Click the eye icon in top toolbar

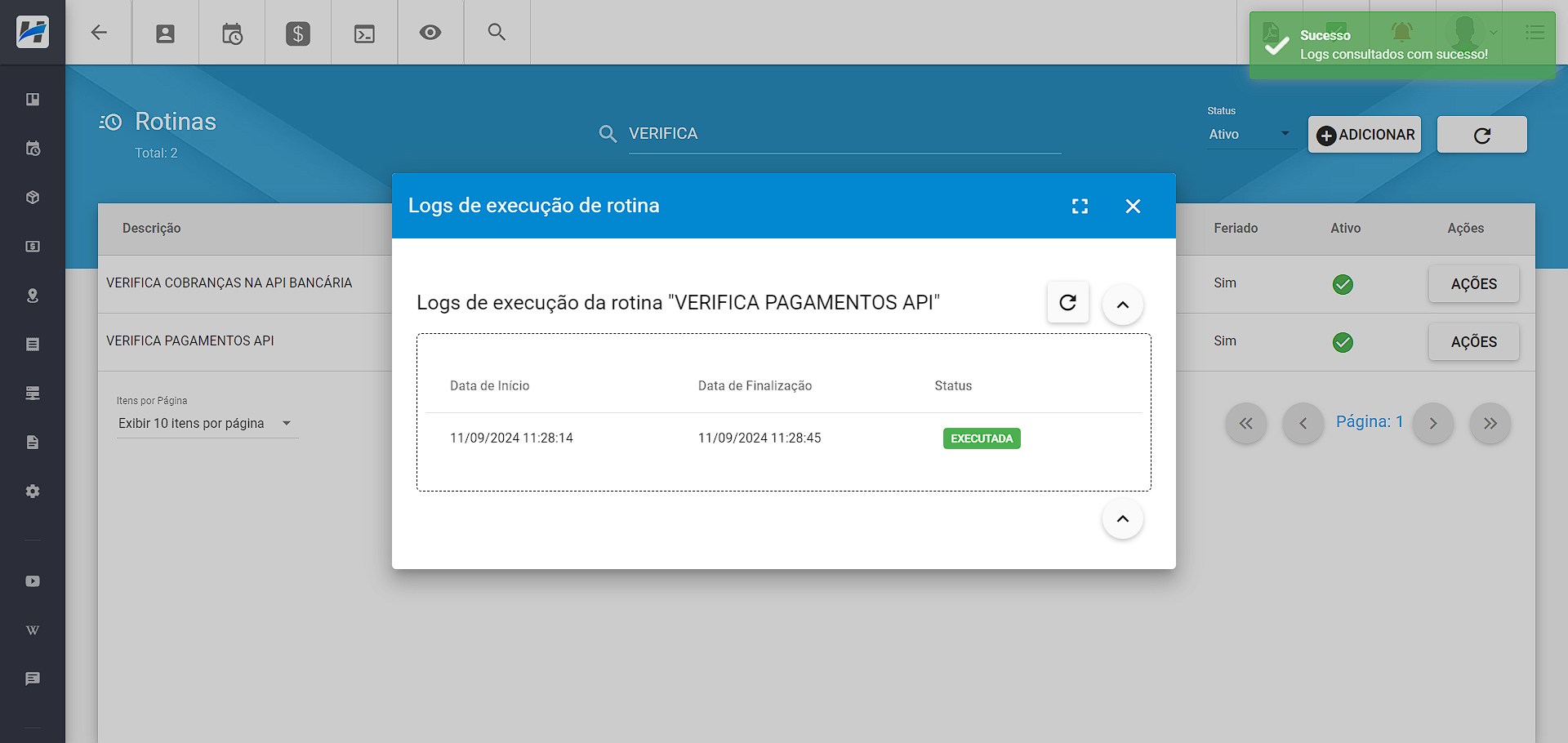click(430, 33)
